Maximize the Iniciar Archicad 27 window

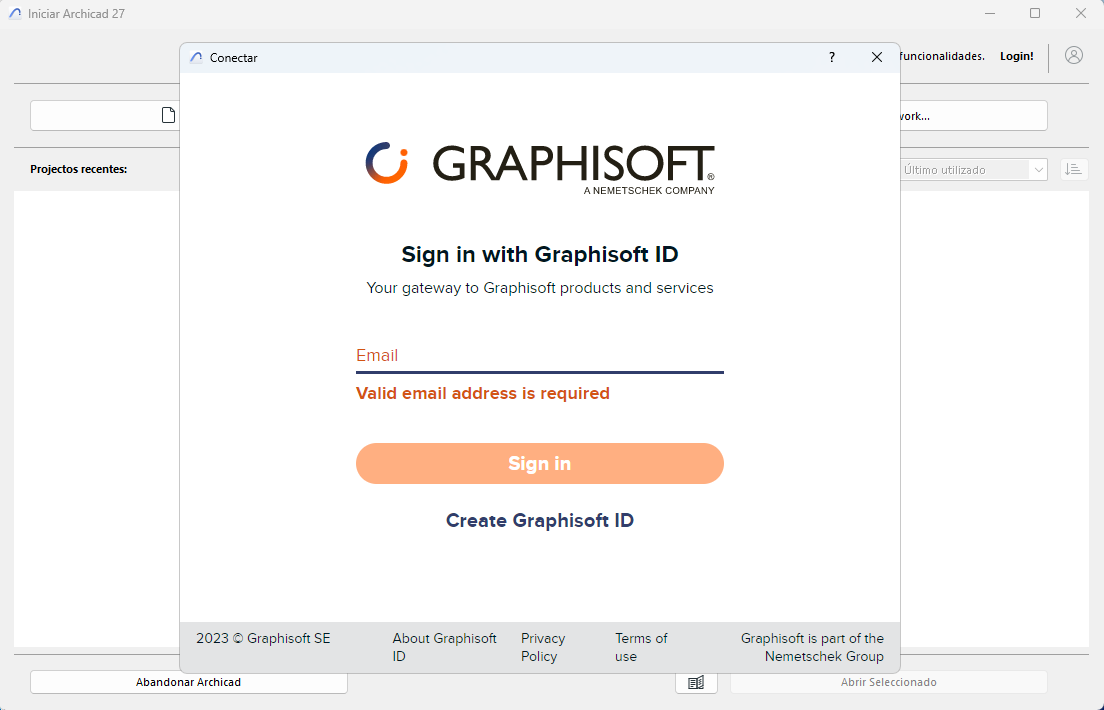tap(1035, 13)
